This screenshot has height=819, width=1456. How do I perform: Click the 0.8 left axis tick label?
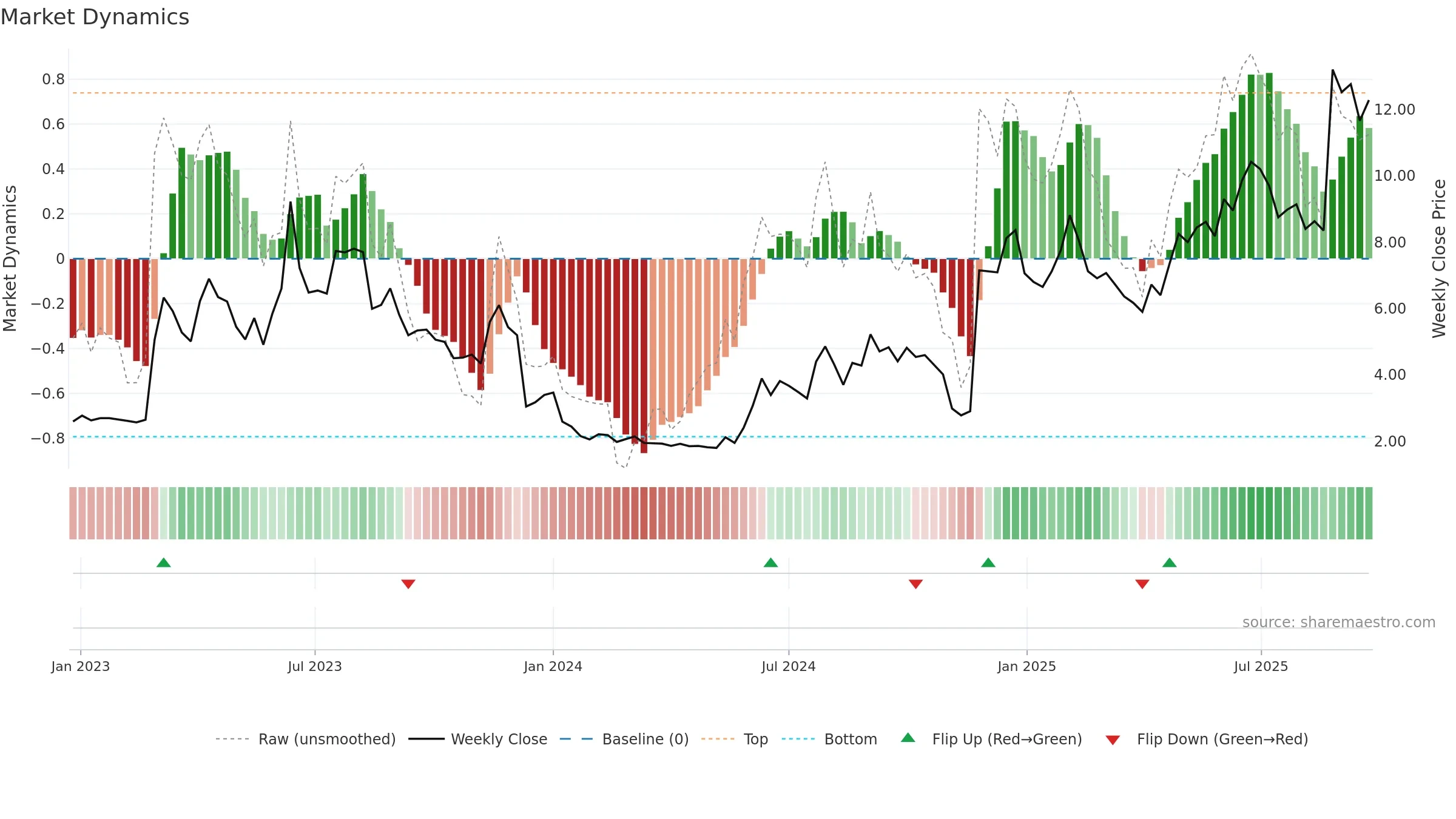[x=53, y=79]
